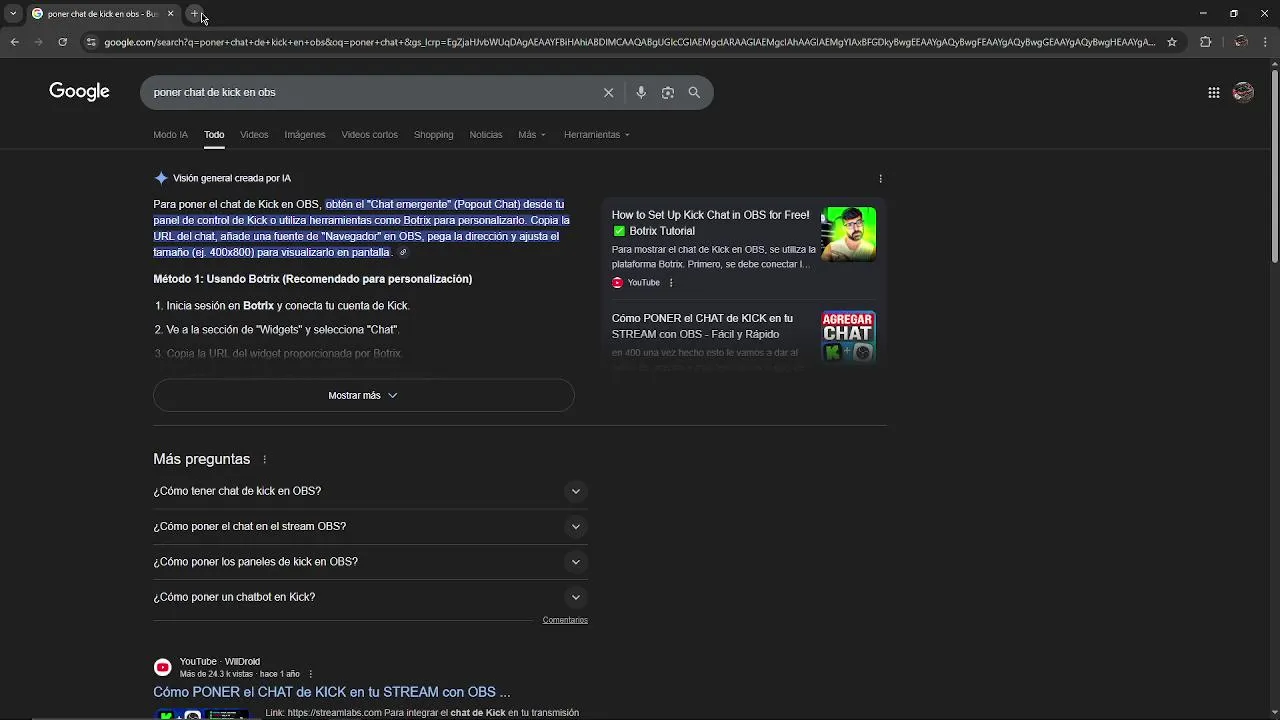Expand '¿Cómo tener chat de kick en OBS?'

pos(370,491)
